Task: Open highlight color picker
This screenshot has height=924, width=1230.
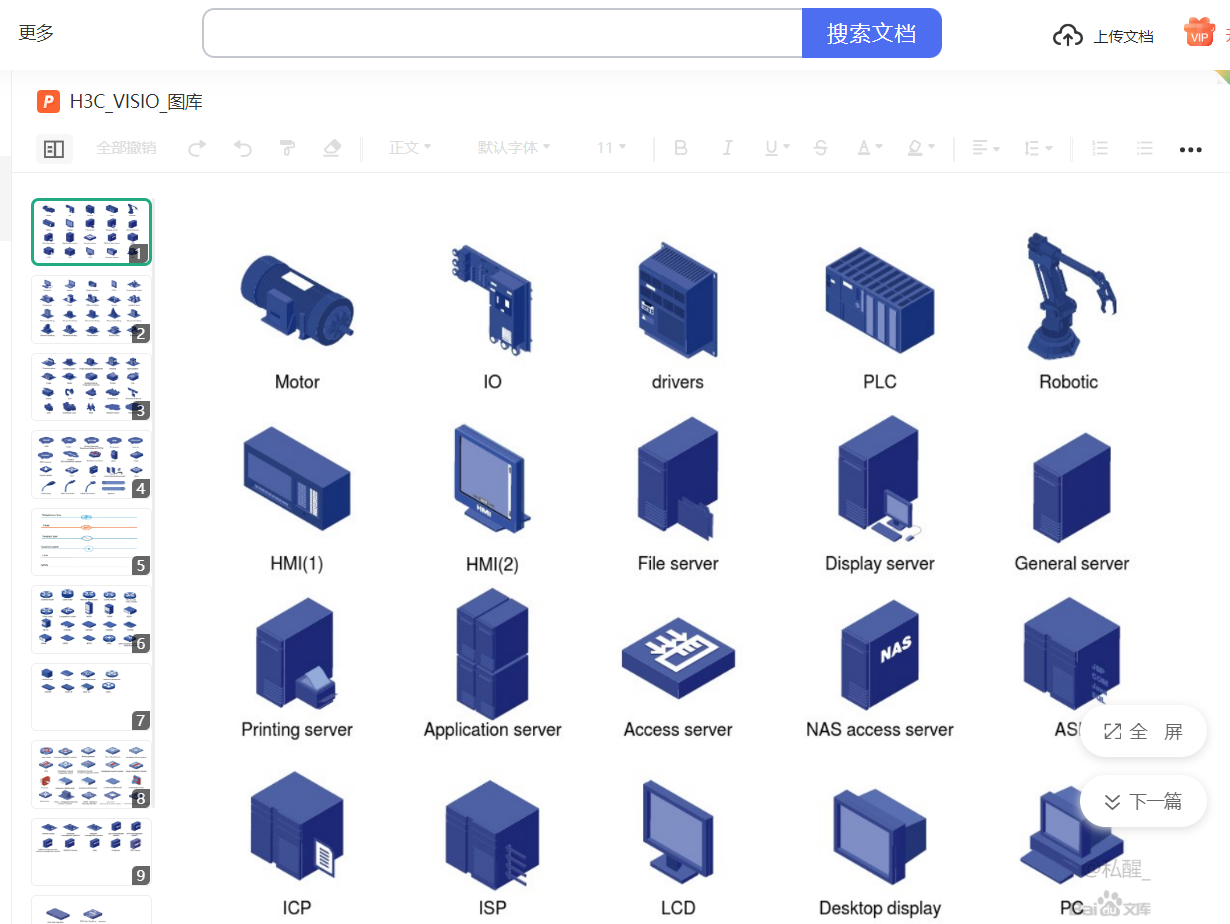Action: coord(920,148)
